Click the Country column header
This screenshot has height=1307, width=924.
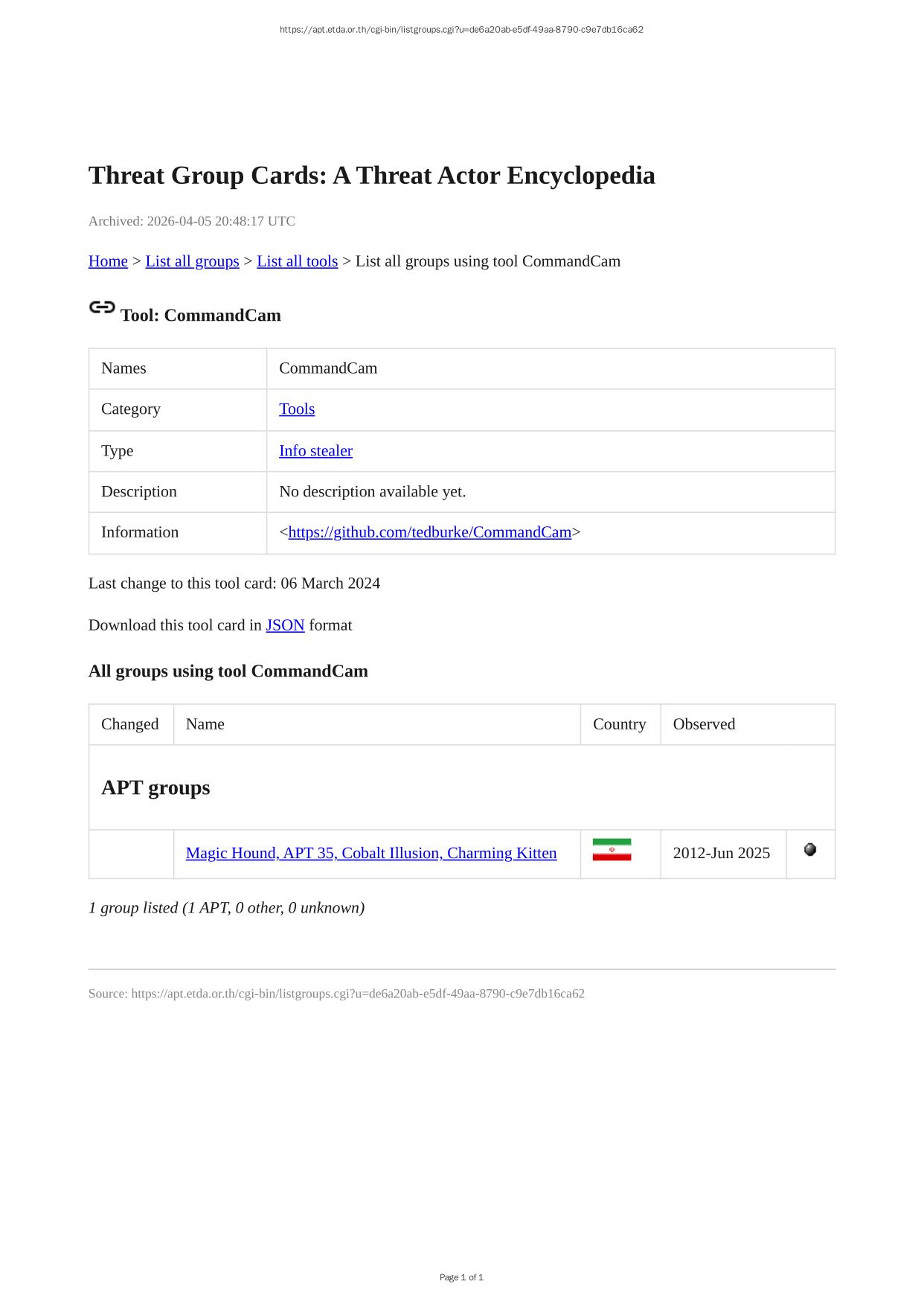(x=619, y=724)
